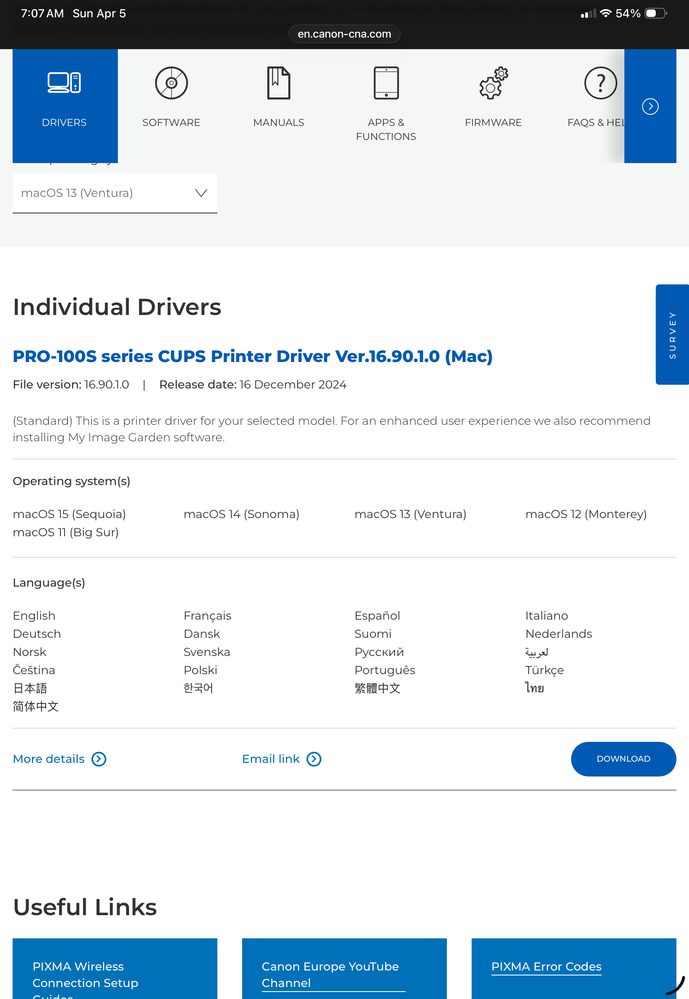Click arrow icon beside Email link
Viewport: 689px width, 999px height.
click(314, 759)
